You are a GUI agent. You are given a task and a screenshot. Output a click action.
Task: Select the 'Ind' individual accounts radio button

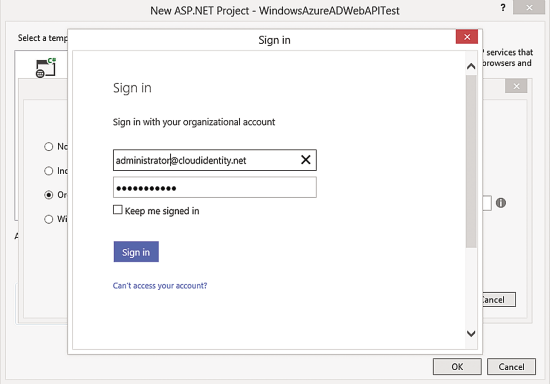48,171
